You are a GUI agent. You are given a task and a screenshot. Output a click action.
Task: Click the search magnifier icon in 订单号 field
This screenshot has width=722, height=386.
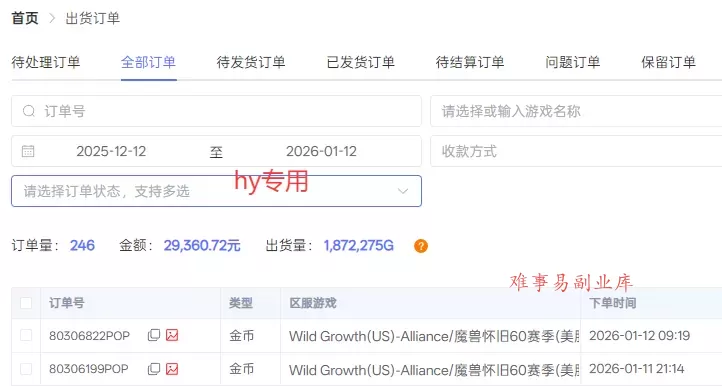(29, 111)
